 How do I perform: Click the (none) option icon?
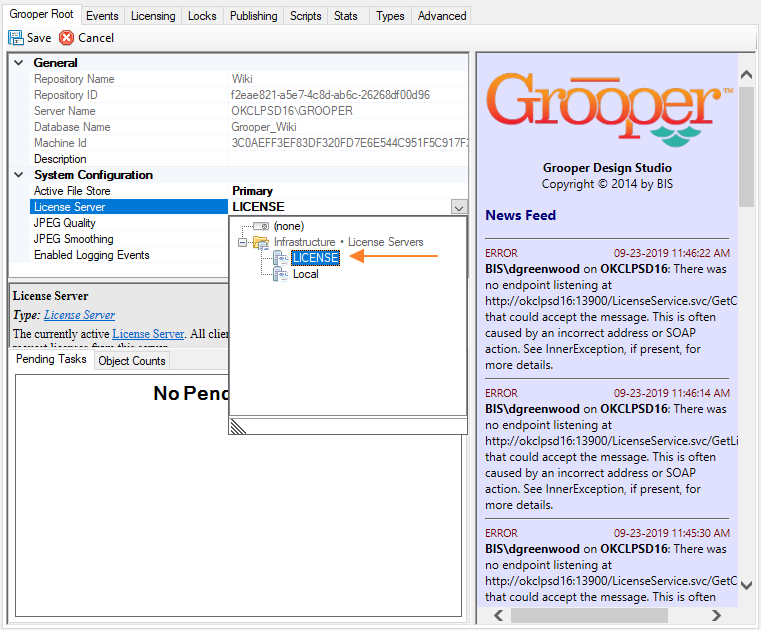[261, 226]
